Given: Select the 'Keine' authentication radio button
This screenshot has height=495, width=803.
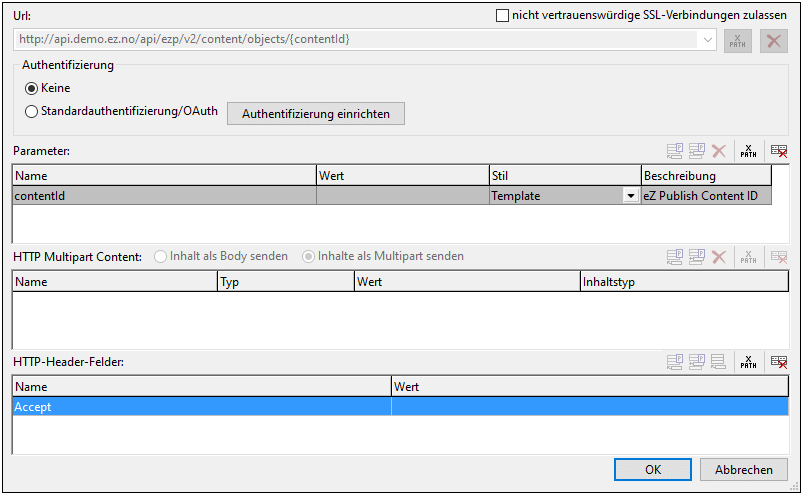Looking at the screenshot, I should (x=31, y=88).
